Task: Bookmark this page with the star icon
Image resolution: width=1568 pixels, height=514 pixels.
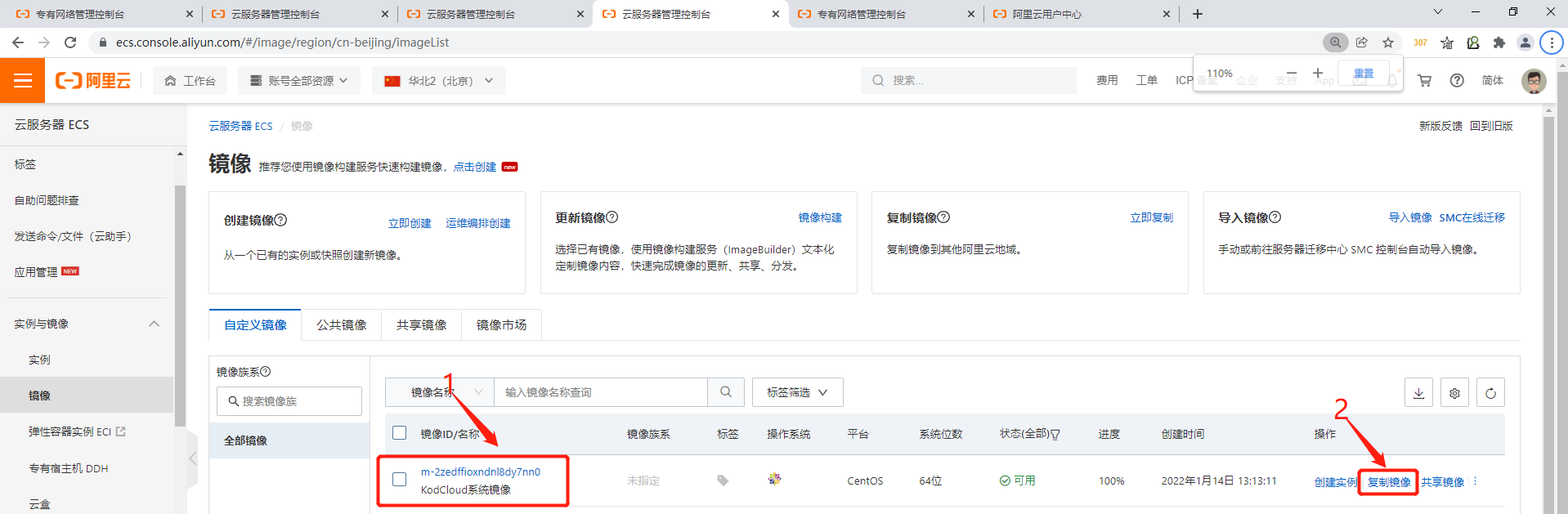Action: pyautogui.click(x=1388, y=42)
